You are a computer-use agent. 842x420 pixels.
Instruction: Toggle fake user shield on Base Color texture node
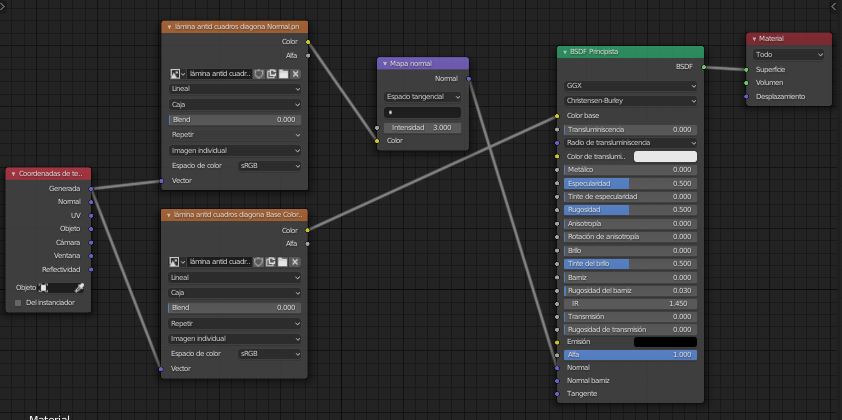tap(259, 262)
